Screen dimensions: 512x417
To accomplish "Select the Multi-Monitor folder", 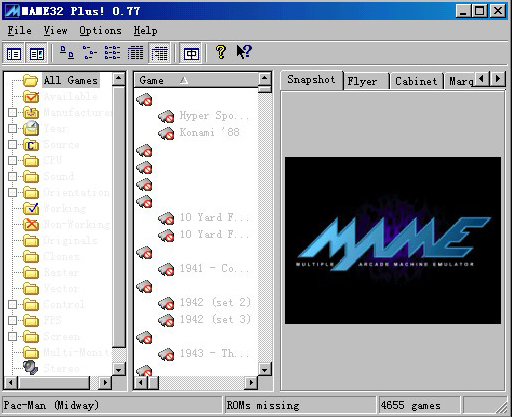I will (67, 352).
